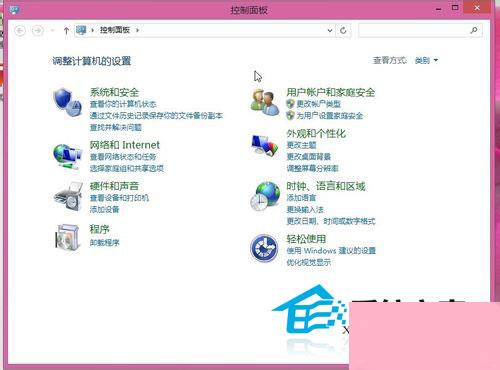Screen dimensions: 500x370
Task: Click 更改帐户类型 link
Action: point(318,104)
